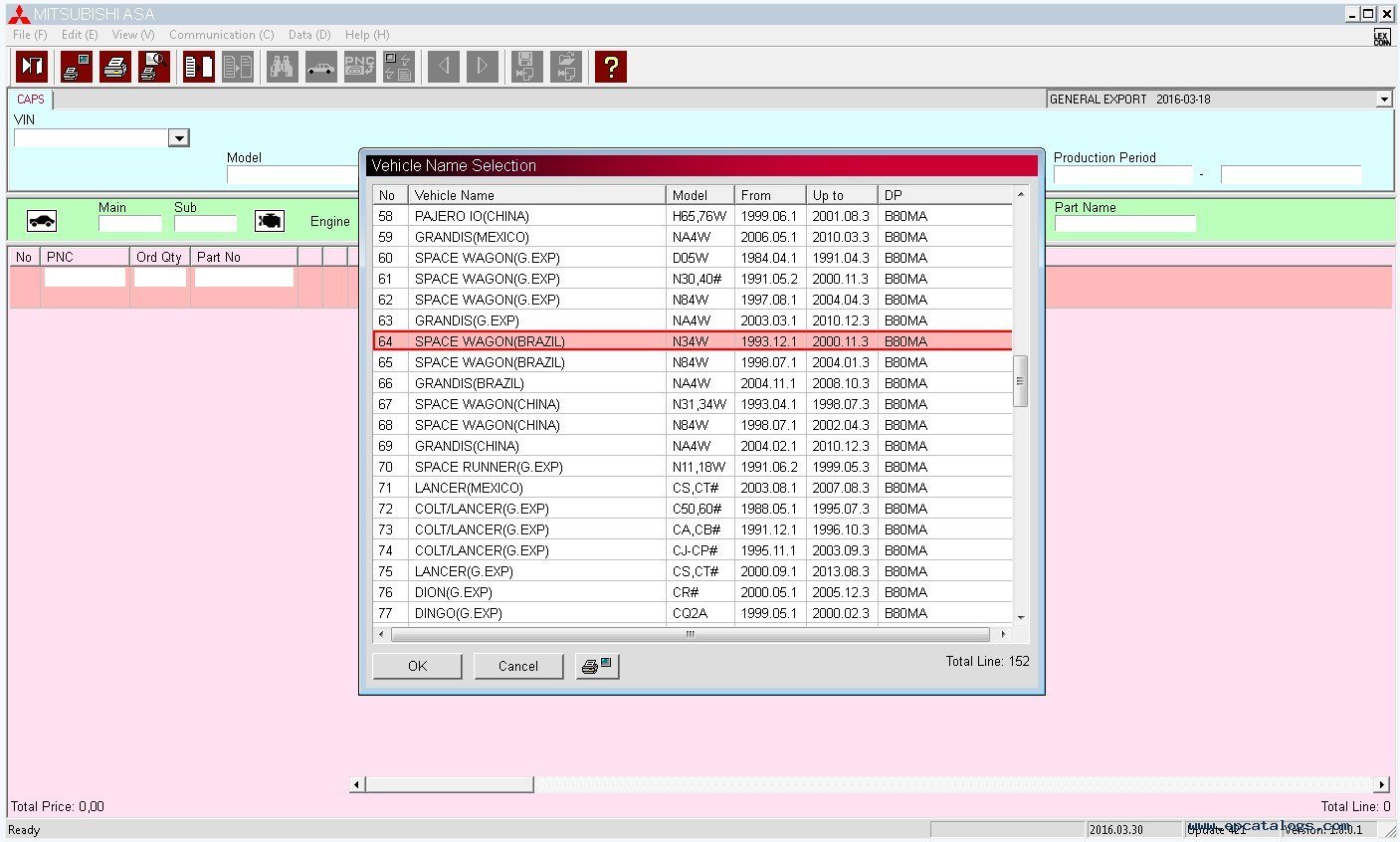
Task: Click horizontal scrollbar thumb in vehicle dialog
Action: pos(691,634)
